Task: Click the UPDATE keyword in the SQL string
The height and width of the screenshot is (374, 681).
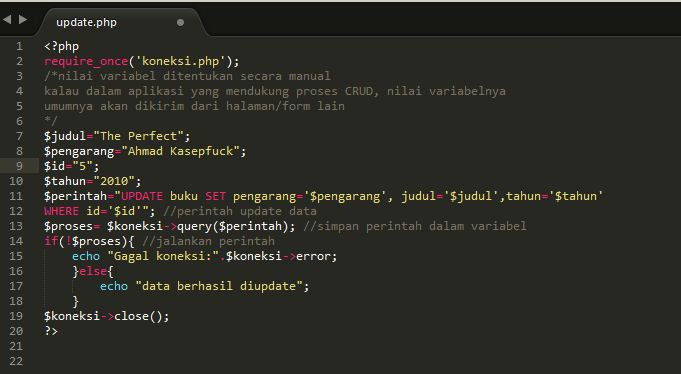Action: click(x=142, y=196)
